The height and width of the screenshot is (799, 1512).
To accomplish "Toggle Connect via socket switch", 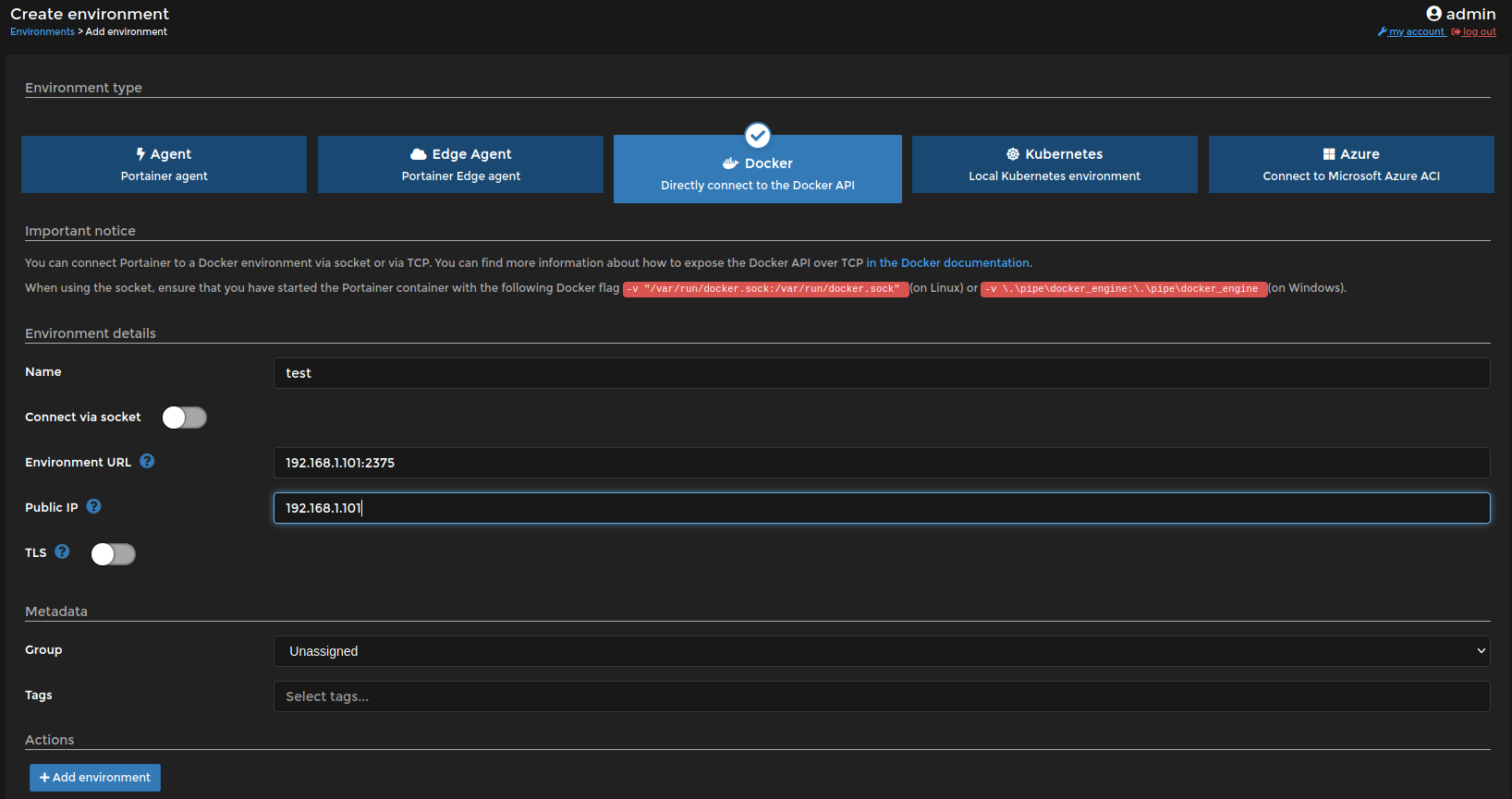I will tap(184, 418).
